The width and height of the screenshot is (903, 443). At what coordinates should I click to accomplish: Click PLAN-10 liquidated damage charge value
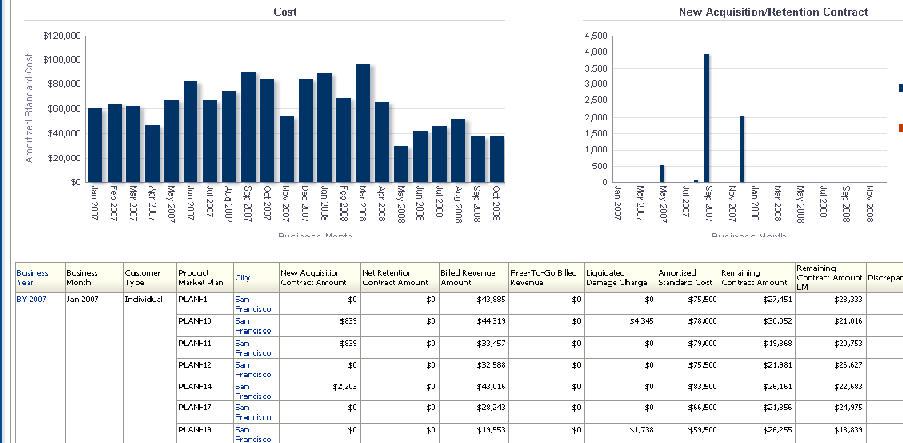click(640, 321)
